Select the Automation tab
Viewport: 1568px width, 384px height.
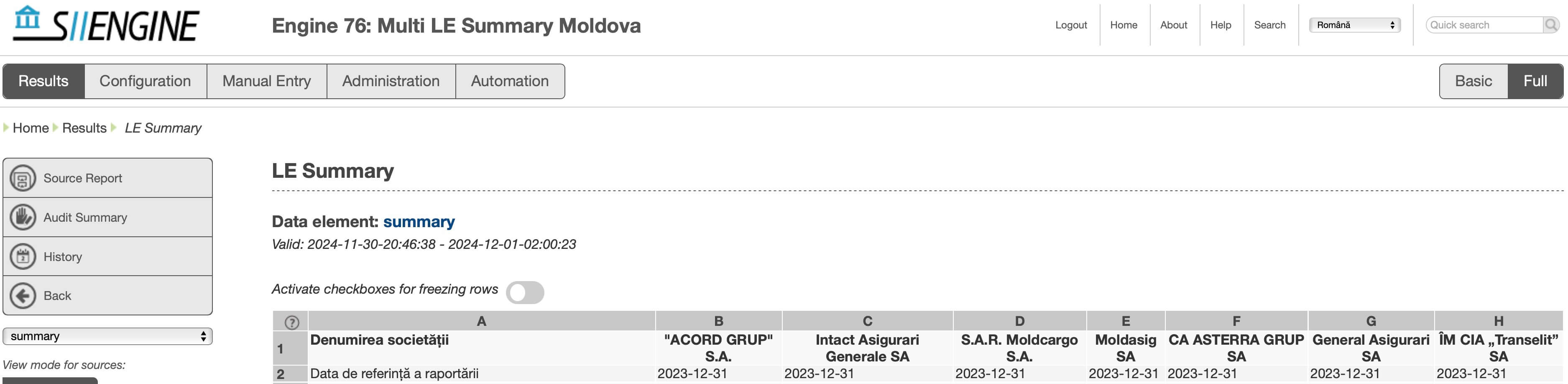pyautogui.click(x=509, y=81)
